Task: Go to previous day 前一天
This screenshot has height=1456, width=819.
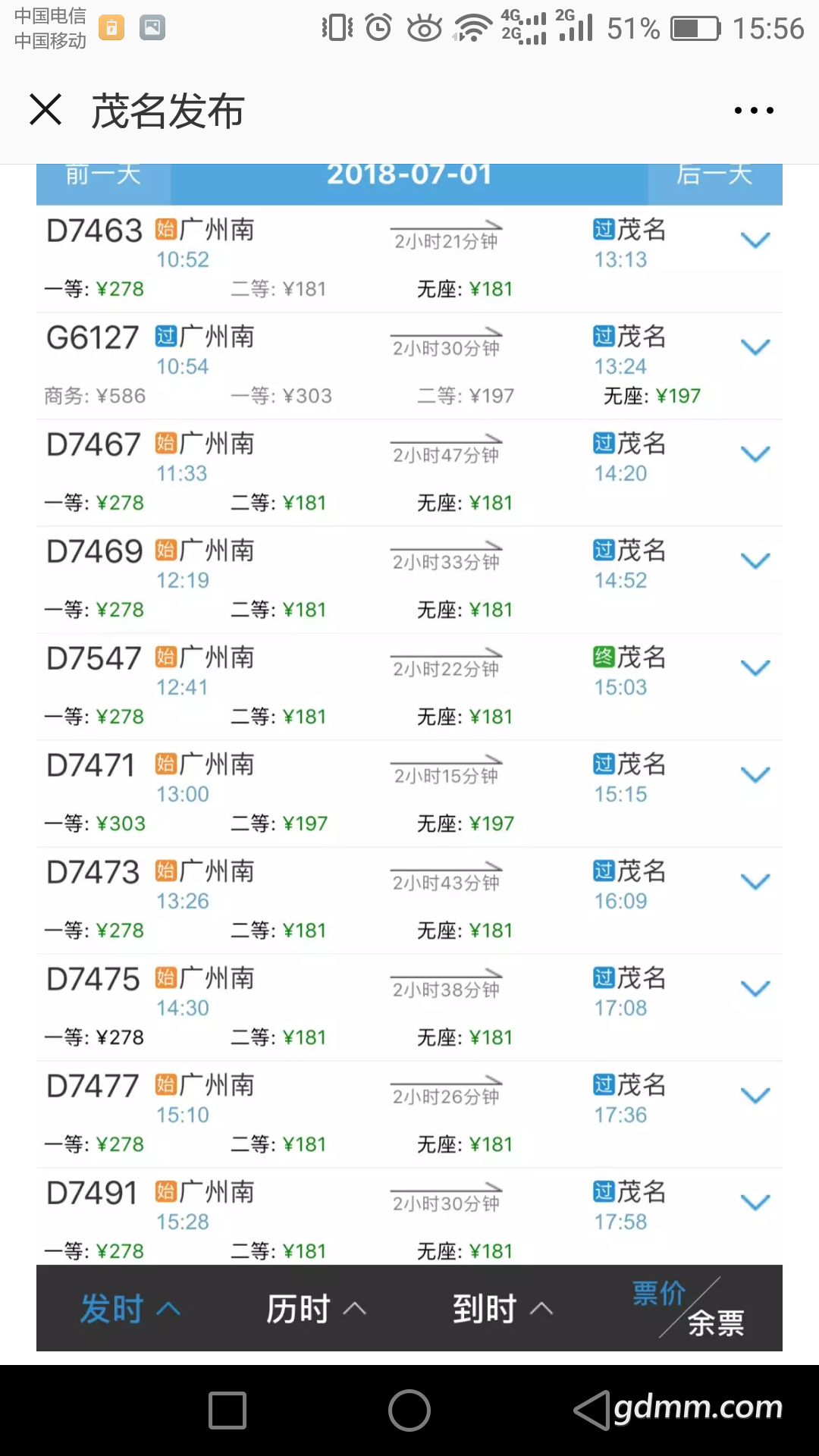Action: coord(103,177)
